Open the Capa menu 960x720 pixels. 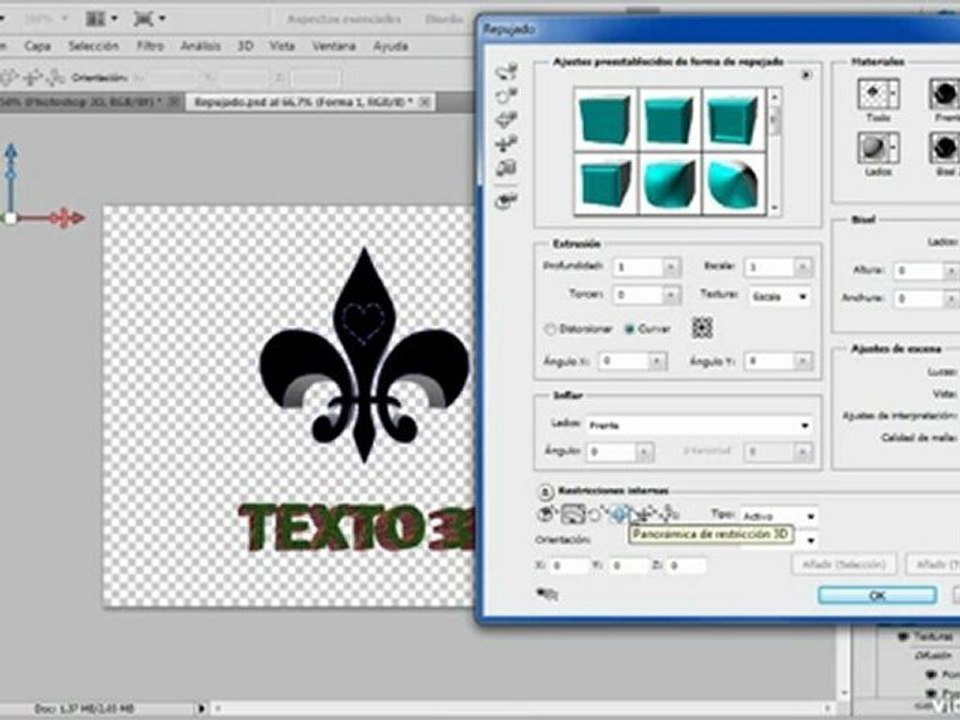37,46
